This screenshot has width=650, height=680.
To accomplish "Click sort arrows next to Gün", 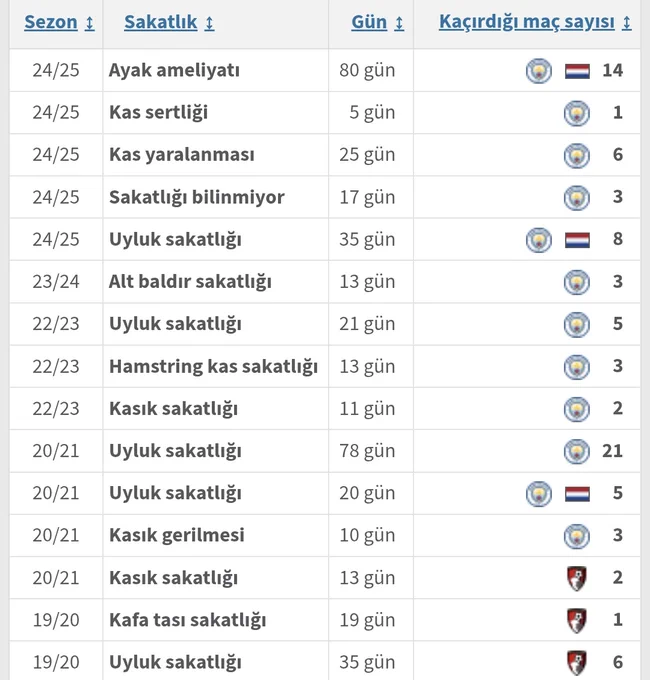I will pyautogui.click(x=399, y=23).
